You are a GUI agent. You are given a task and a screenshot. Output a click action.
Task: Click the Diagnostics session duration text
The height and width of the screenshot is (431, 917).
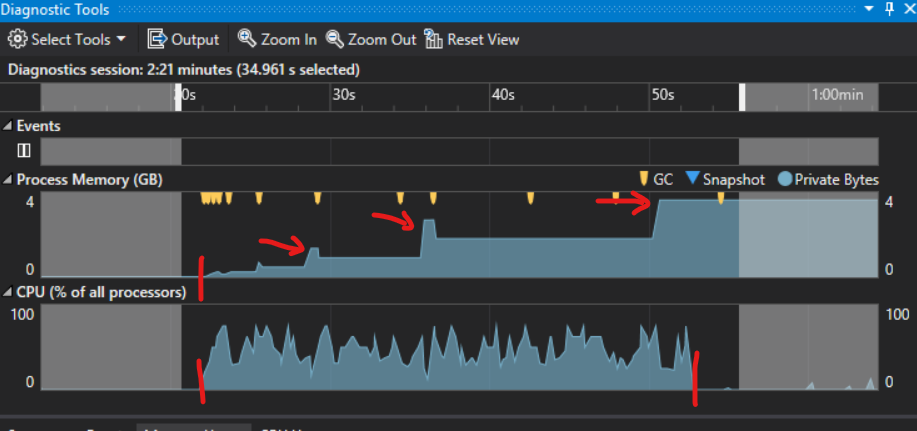(x=184, y=70)
